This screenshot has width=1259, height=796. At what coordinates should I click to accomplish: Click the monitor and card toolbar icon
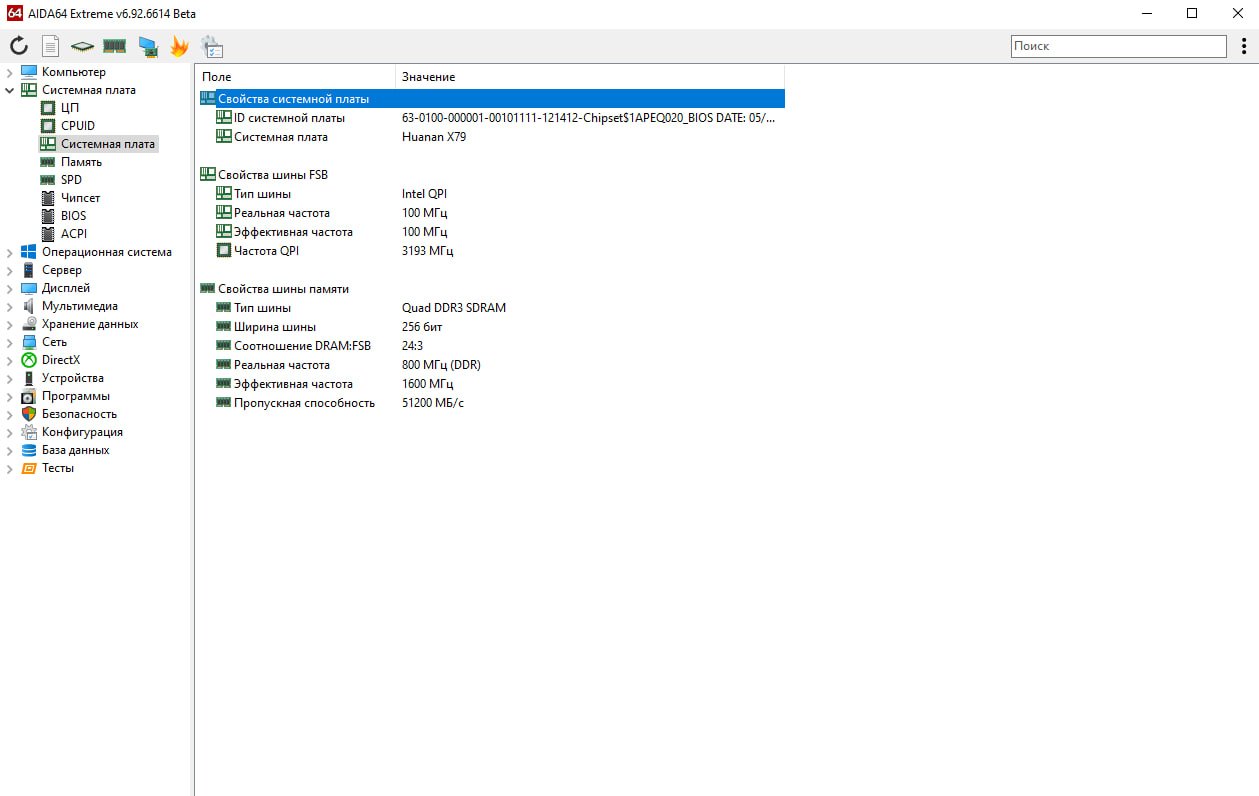[148, 46]
